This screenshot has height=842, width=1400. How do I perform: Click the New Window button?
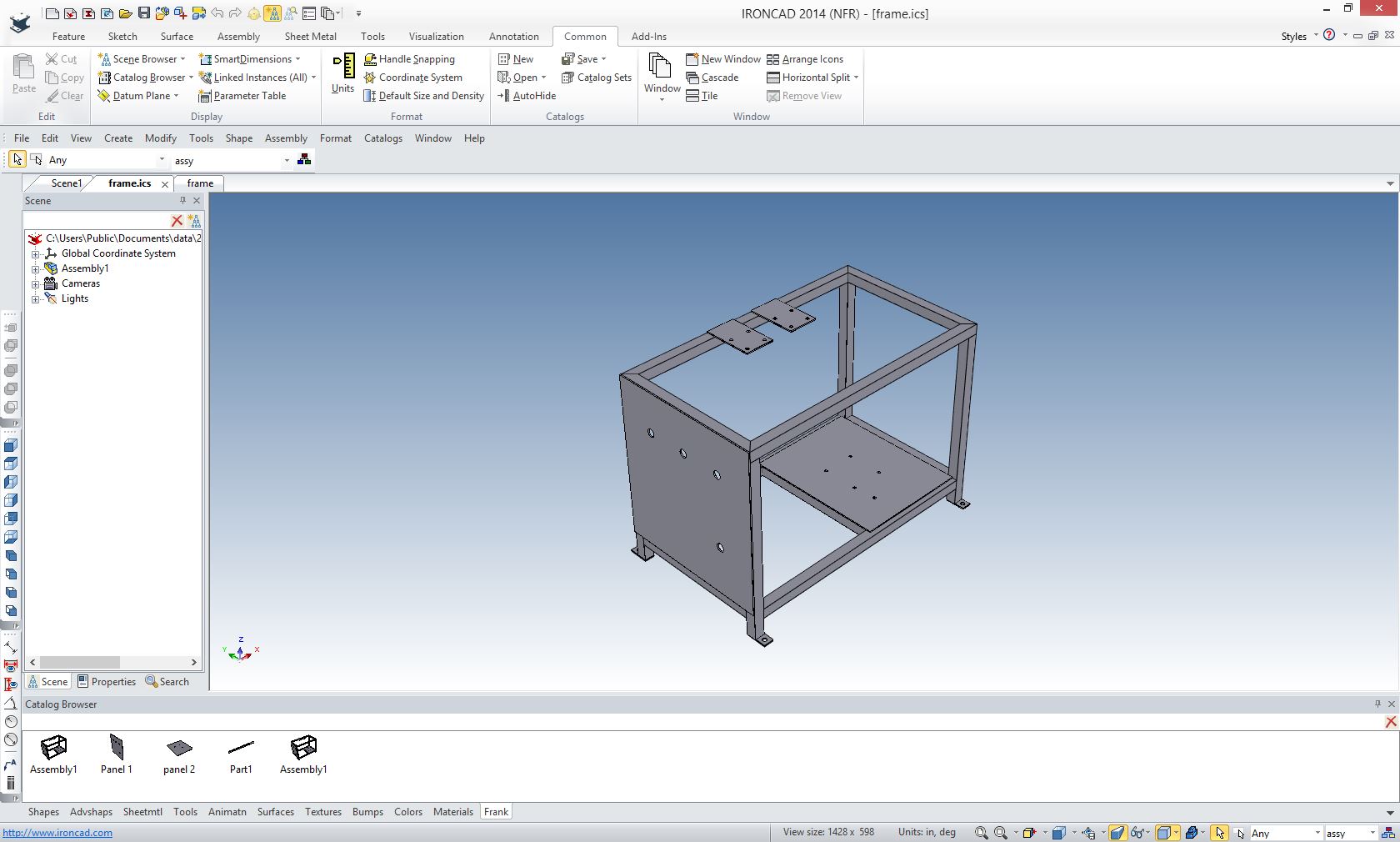click(x=722, y=58)
